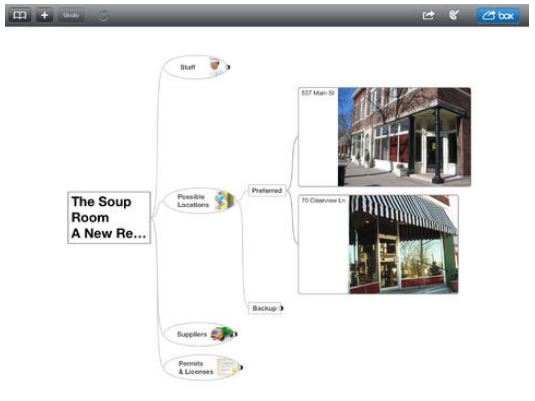Upload mind map to Box

(x=498, y=15)
